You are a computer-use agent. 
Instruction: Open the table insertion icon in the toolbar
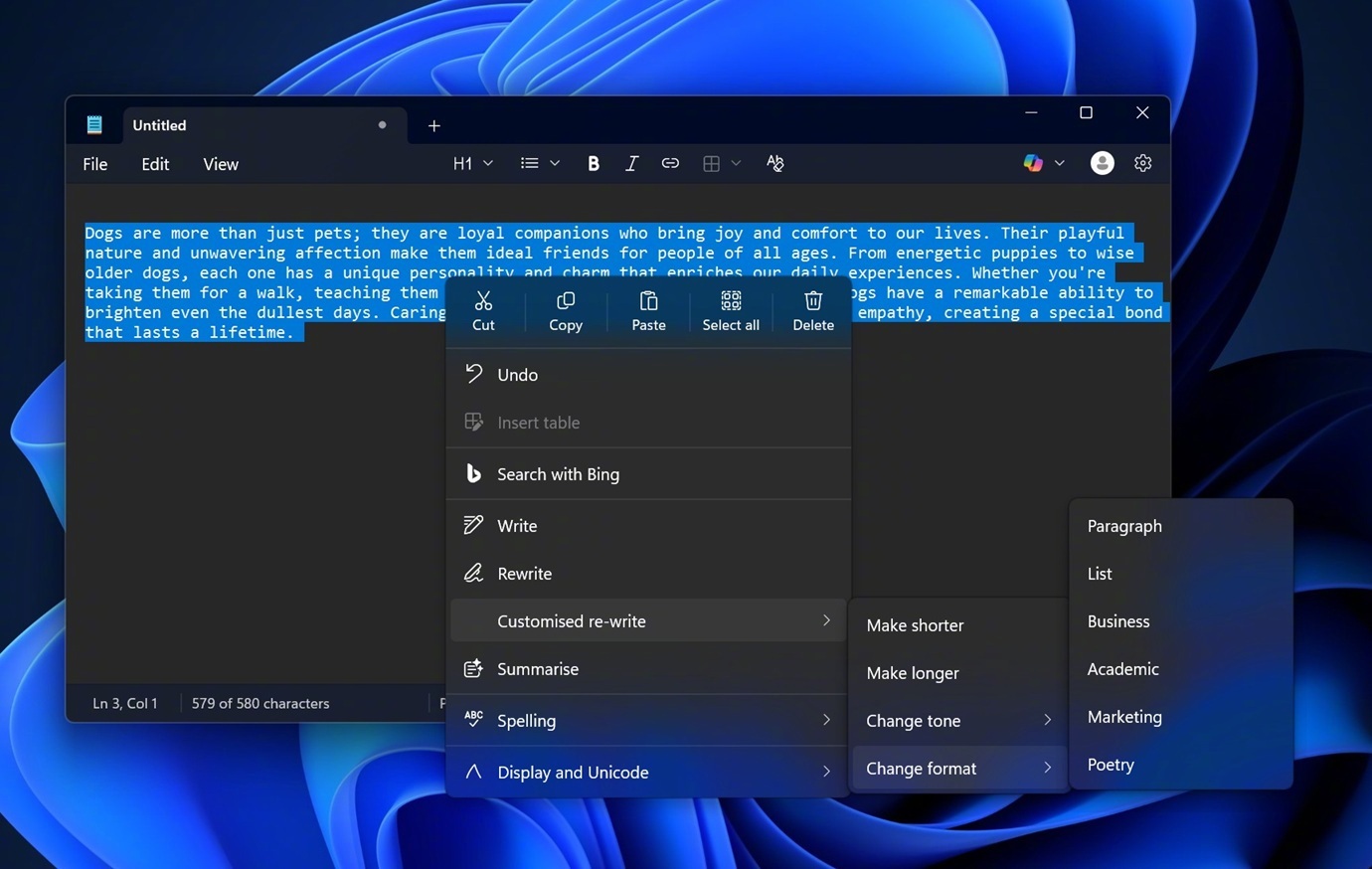(x=713, y=163)
